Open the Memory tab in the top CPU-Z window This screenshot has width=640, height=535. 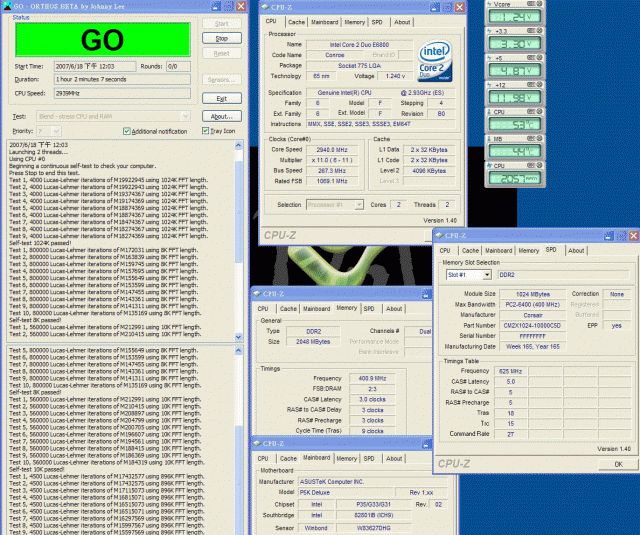click(354, 22)
